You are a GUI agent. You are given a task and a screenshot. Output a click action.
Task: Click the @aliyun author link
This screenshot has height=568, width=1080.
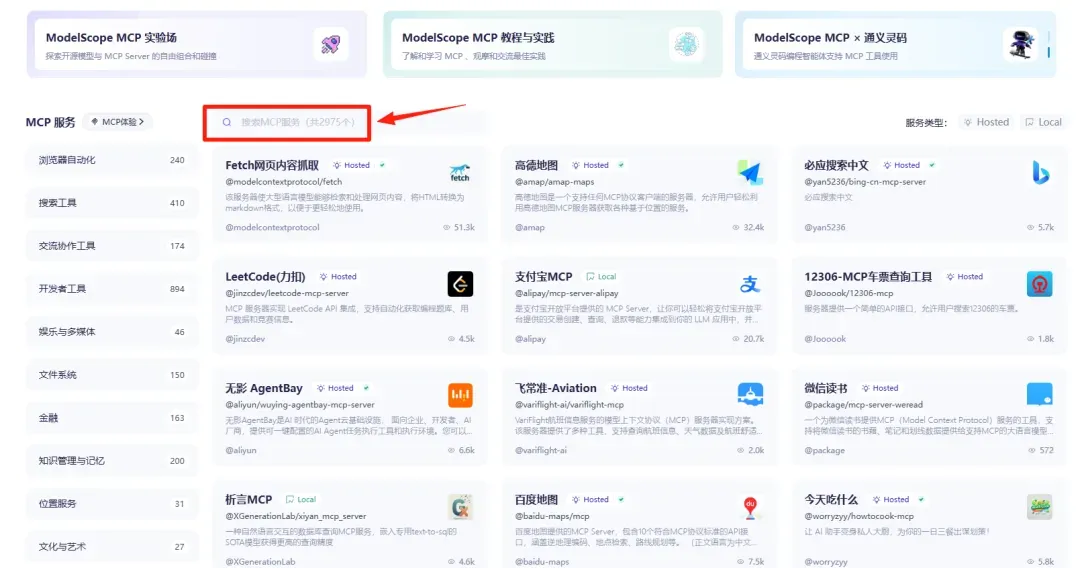click(x=240, y=450)
